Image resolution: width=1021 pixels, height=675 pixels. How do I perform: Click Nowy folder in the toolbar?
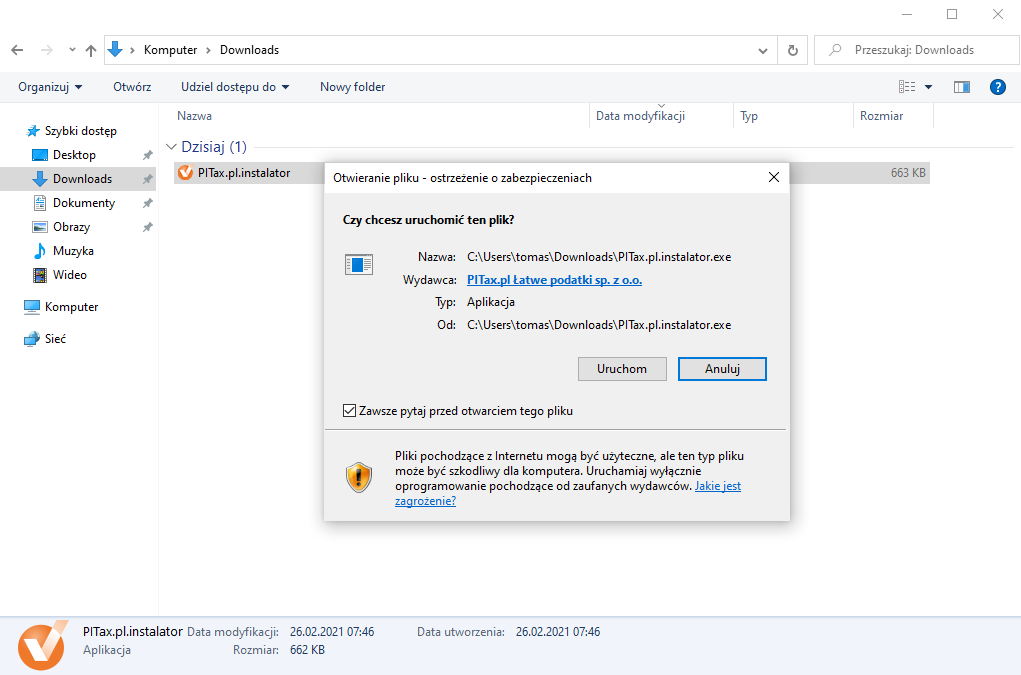[x=352, y=87]
